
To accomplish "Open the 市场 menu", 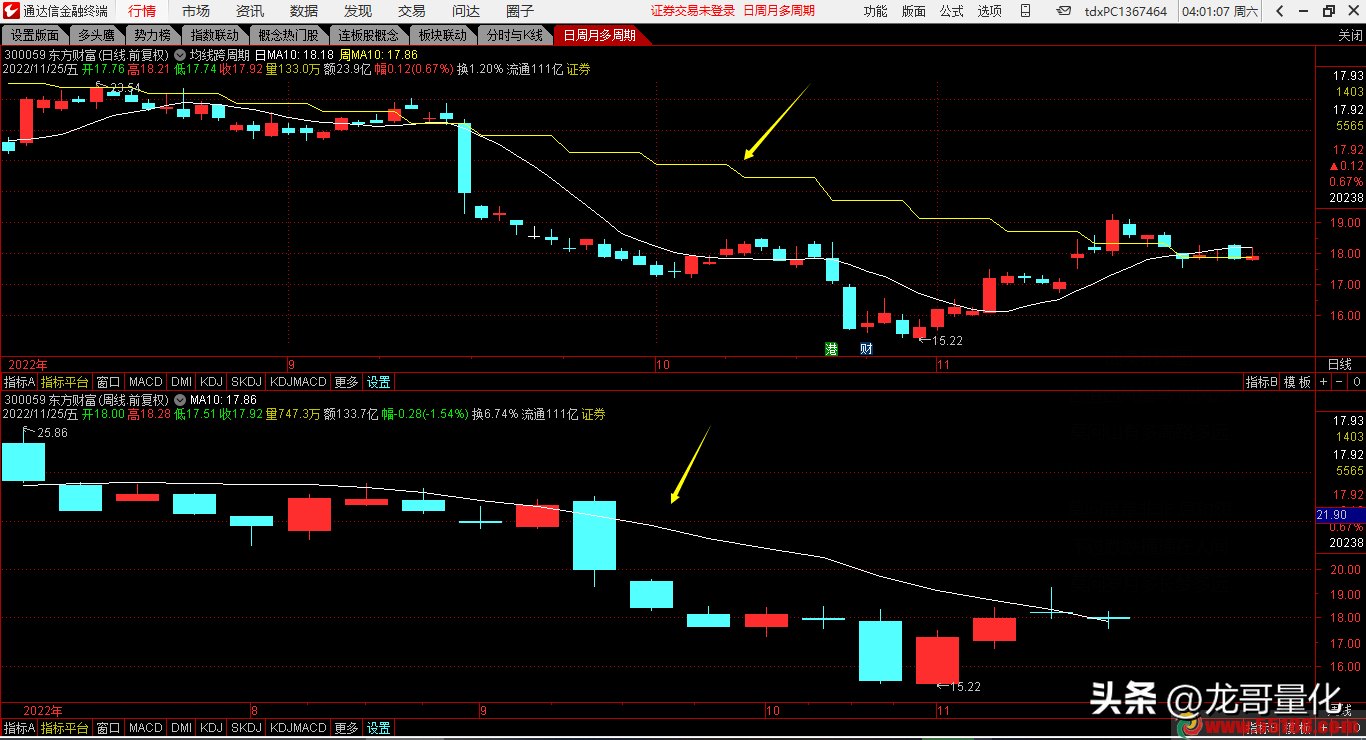I will [196, 11].
